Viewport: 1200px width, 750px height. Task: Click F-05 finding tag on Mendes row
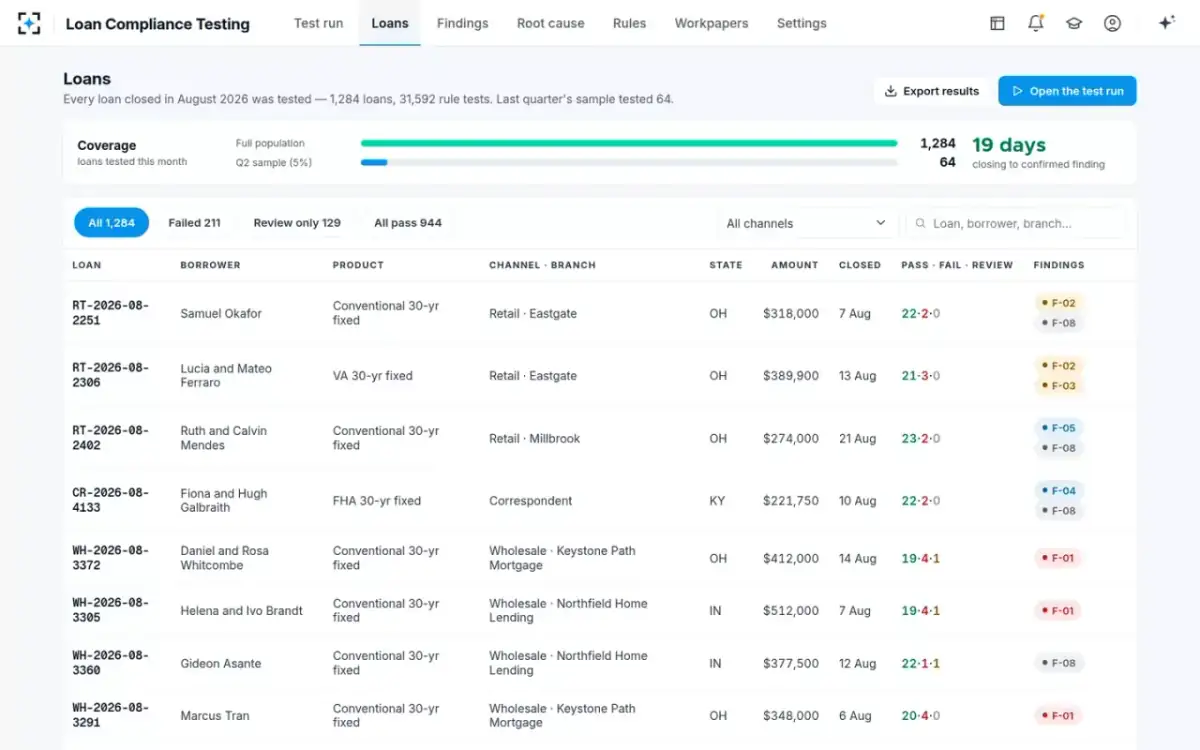click(1058, 428)
